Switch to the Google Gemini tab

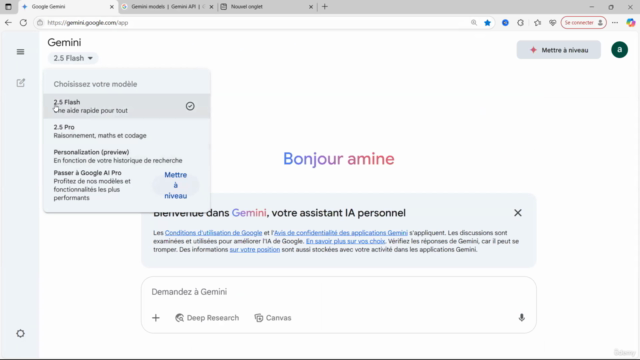click(x=67, y=7)
